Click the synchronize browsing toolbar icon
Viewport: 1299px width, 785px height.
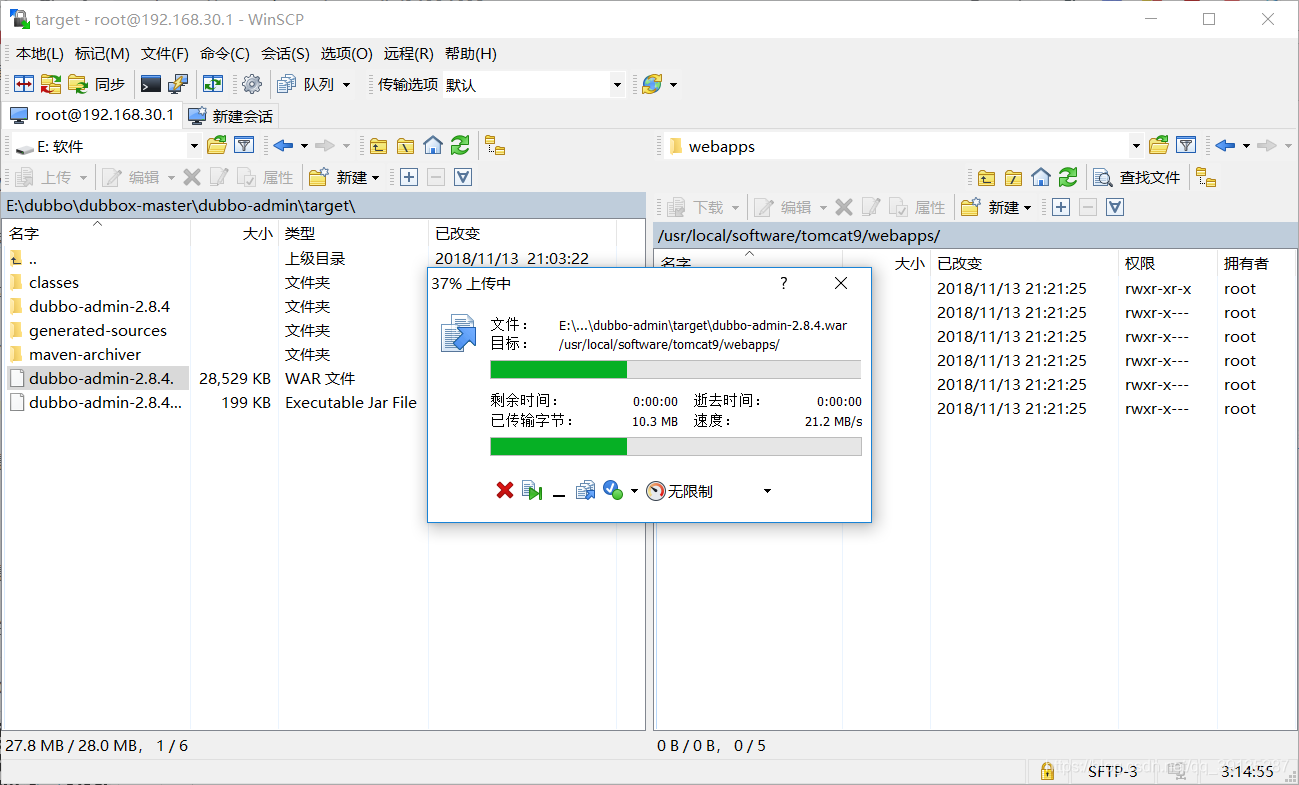tap(50, 84)
